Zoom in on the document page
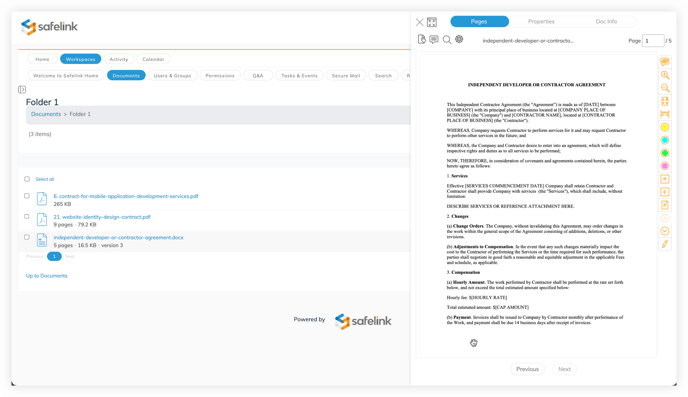The height and width of the screenshot is (397, 688). click(x=665, y=75)
